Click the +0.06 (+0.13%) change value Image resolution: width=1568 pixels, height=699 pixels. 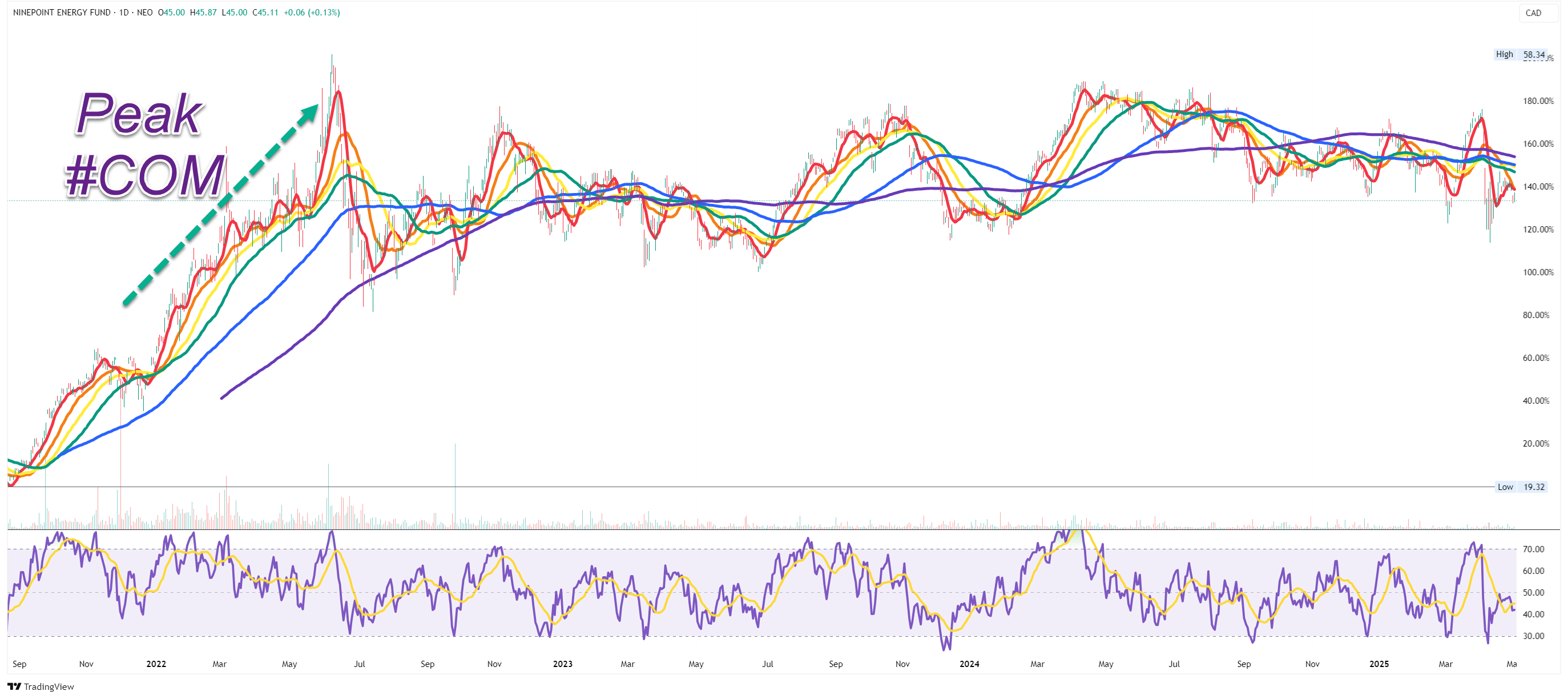tap(312, 13)
